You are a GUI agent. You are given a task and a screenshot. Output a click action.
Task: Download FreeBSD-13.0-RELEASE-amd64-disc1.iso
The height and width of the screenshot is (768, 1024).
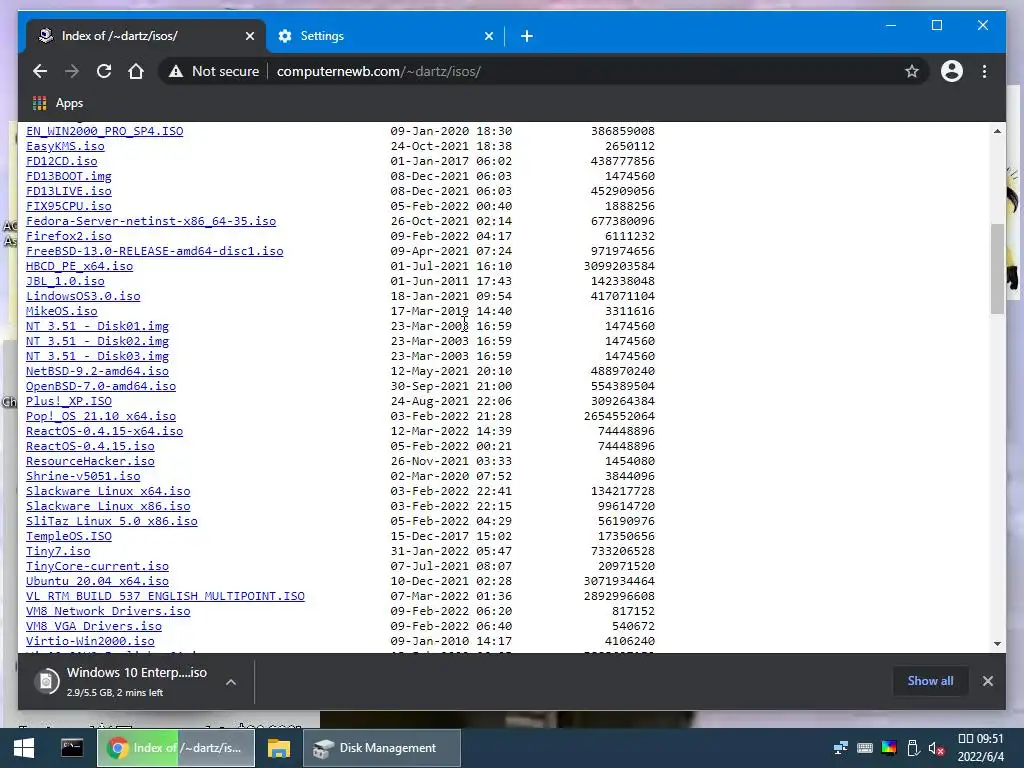[155, 251]
